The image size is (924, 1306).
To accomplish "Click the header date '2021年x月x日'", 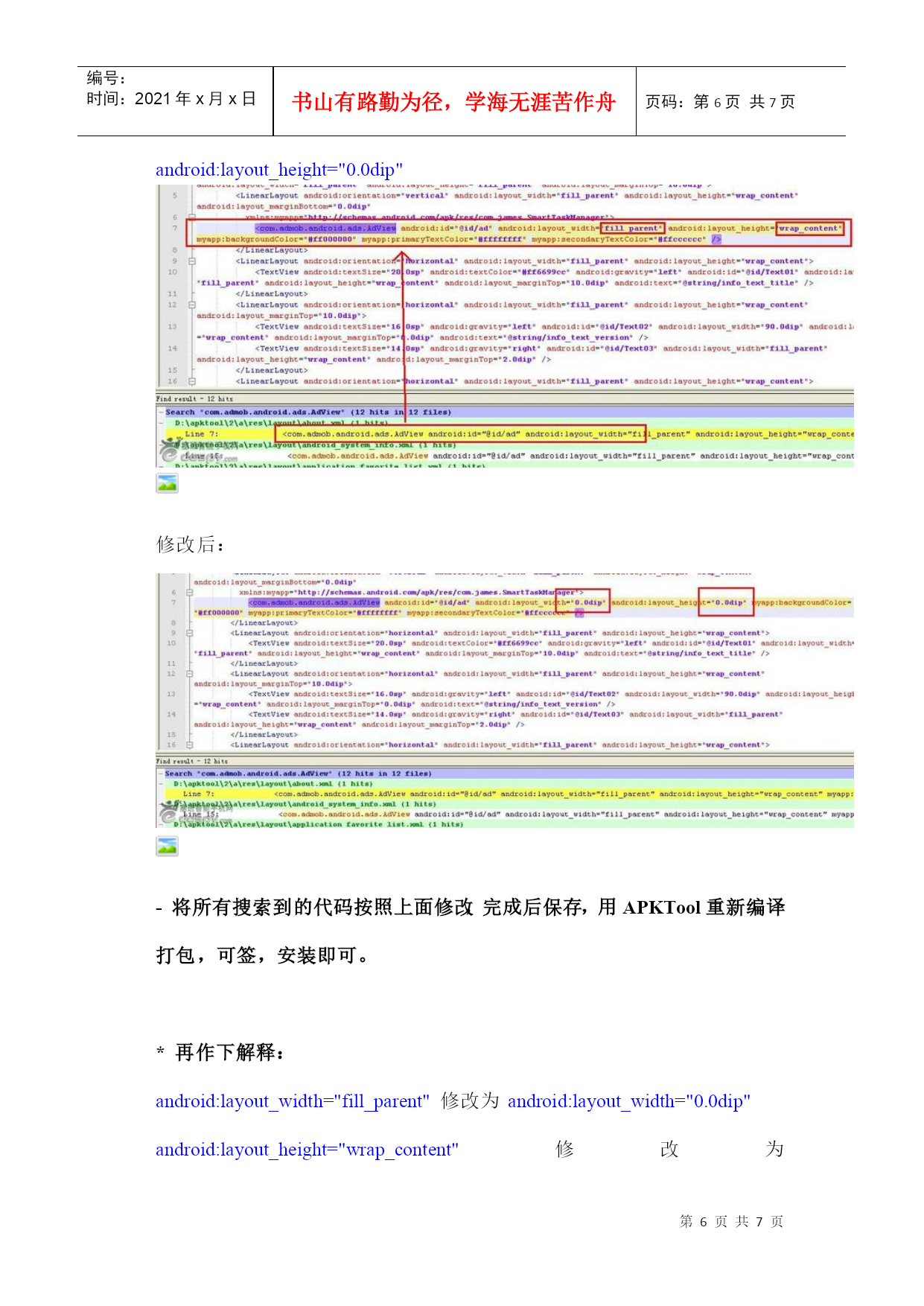I will click(195, 99).
